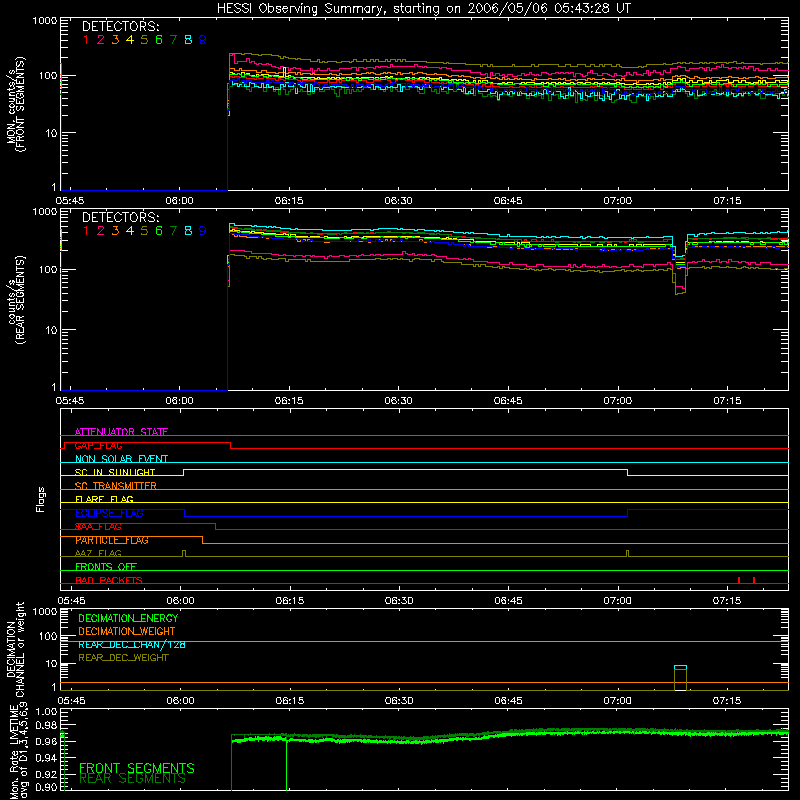Image resolution: width=800 pixels, height=800 pixels.
Task: Click REAR SEGMENTS legend in livetime panel
Action: click(133, 779)
